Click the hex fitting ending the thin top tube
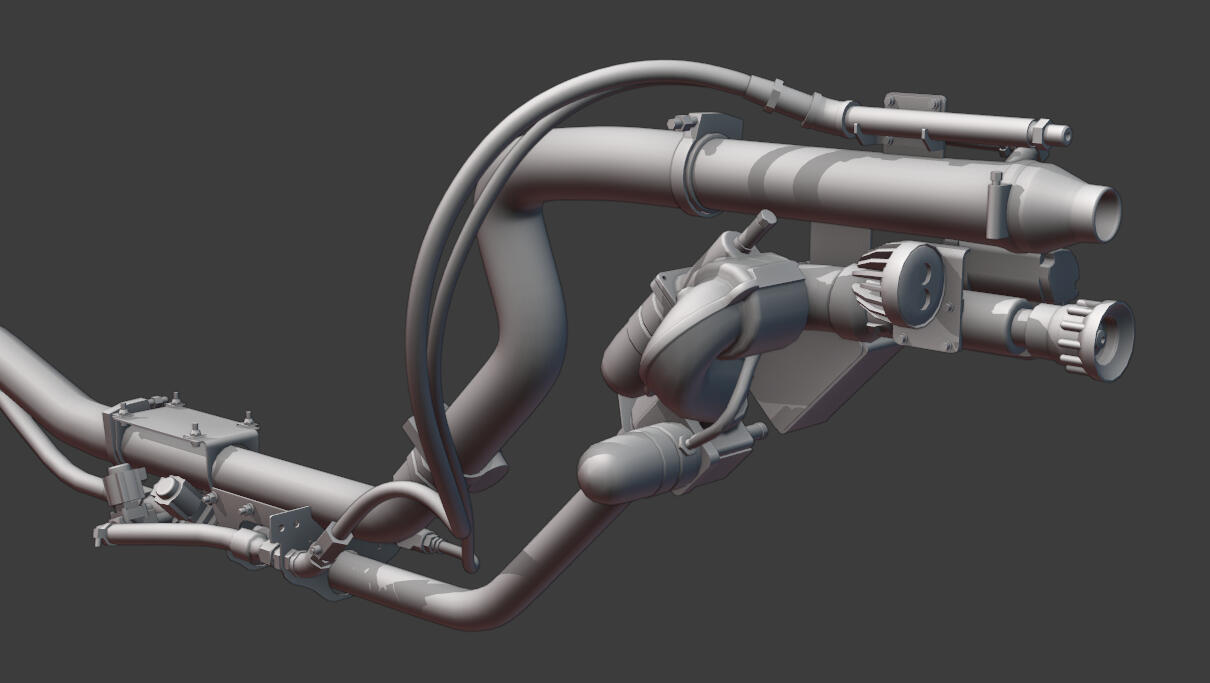Viewport: 1210px width, 683px height. click(x=1040, y=131)
